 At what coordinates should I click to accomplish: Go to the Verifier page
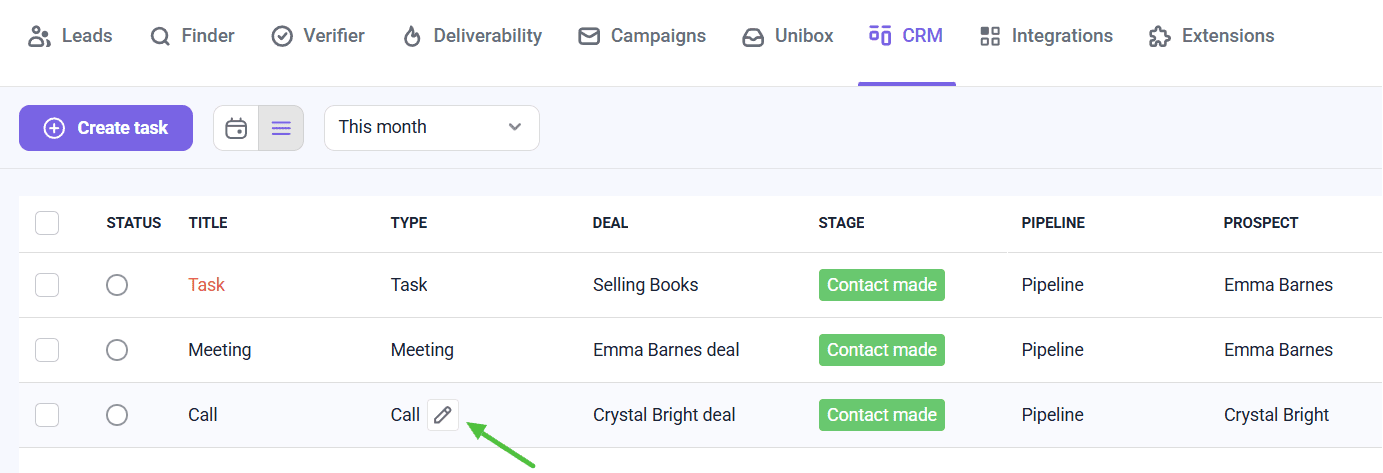point(318,36)
